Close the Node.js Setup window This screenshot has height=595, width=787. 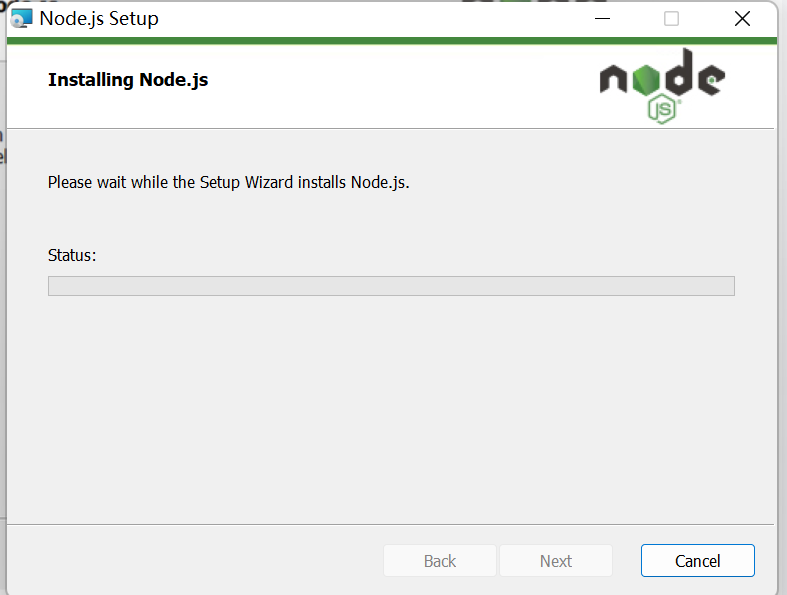coord(742,19)
